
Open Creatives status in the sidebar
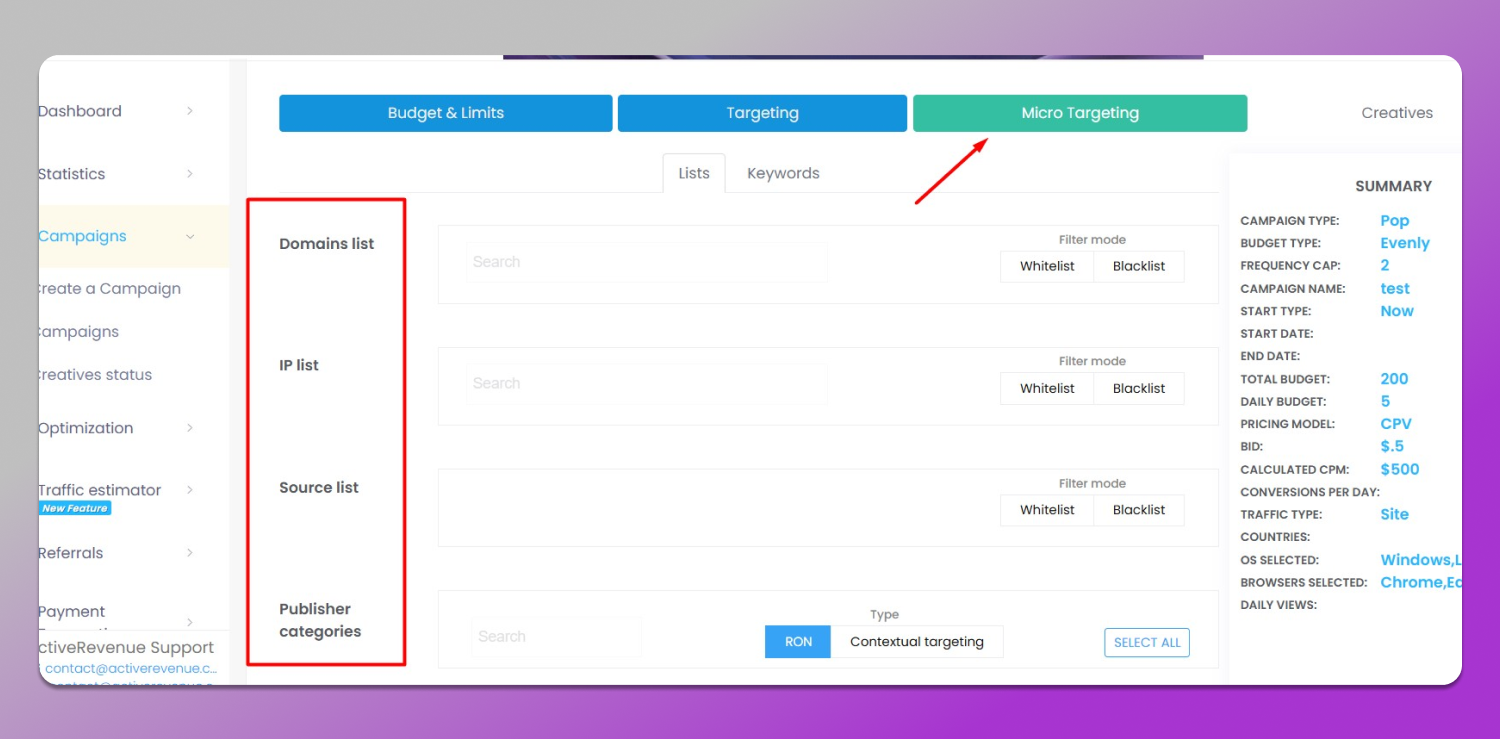(96, 375)
